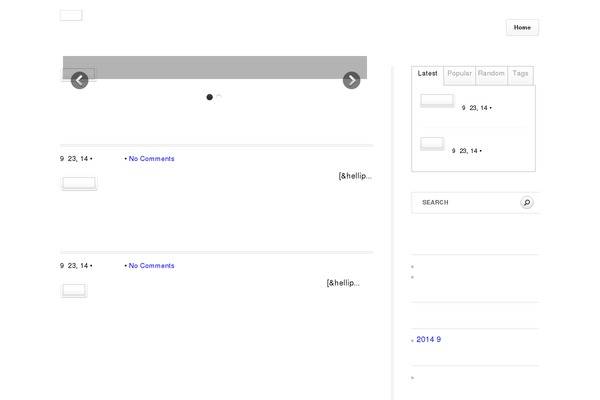Screen dimensions: 600x400
Task: Go to previous slide with left arrow
Action: pos(80,80)
